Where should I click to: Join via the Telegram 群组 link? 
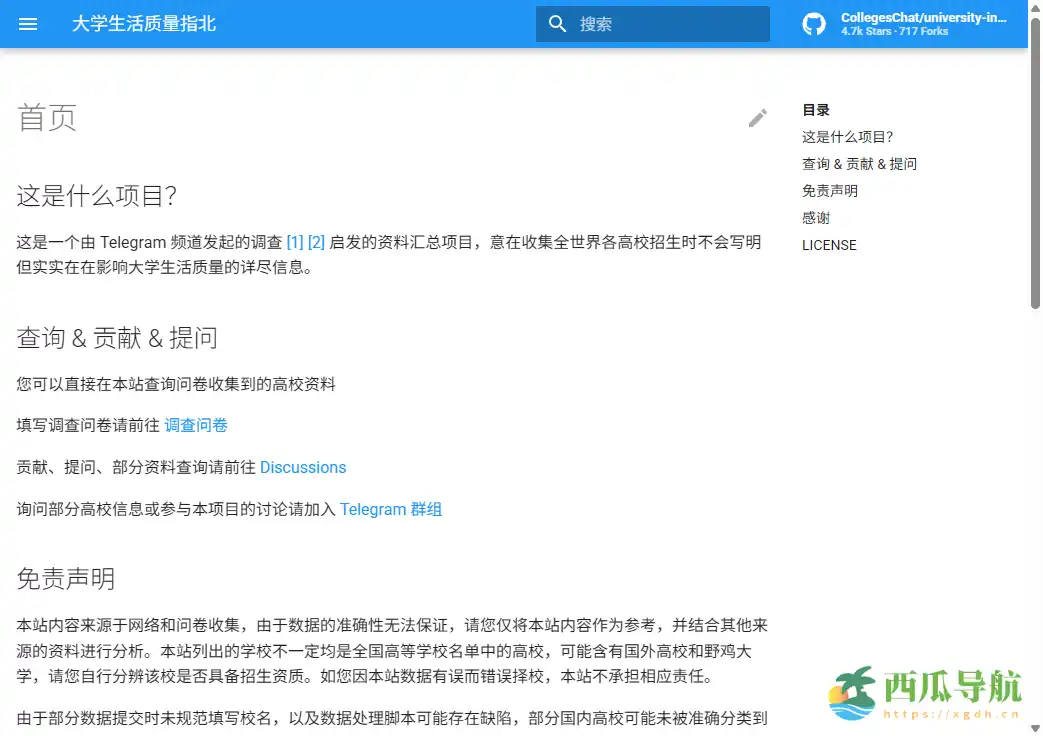coord(391,509)
